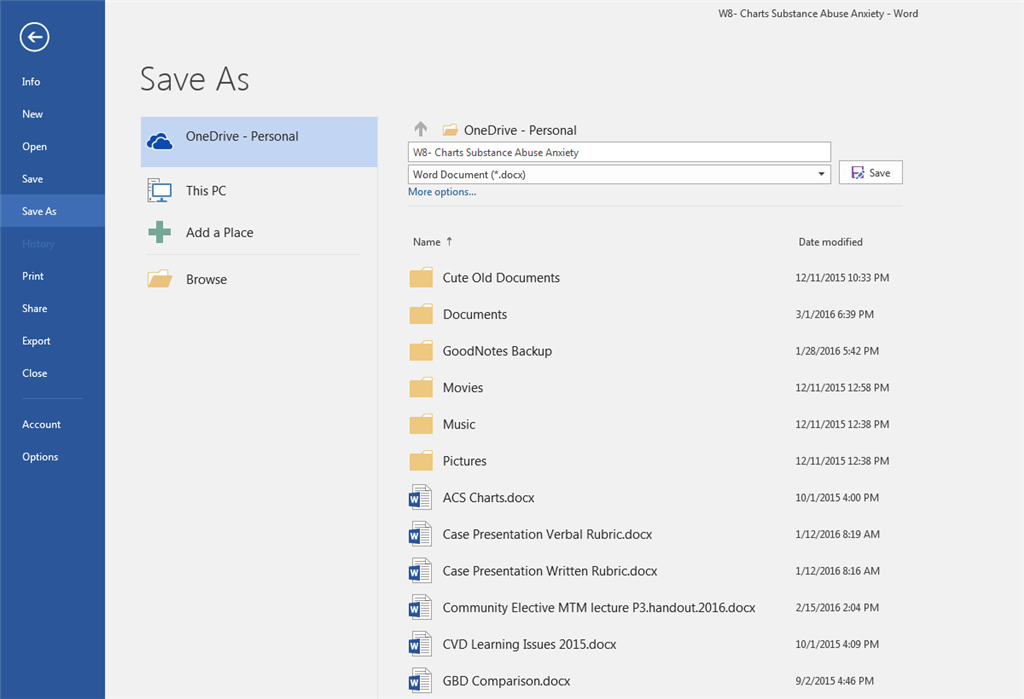Select New in the backstage menu
1024x699 pixels.
pyautogui.click(x=52, y=114)
